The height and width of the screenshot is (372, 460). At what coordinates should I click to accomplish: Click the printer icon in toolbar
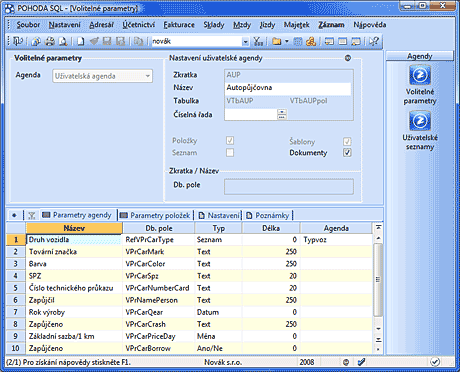[50, 41]
